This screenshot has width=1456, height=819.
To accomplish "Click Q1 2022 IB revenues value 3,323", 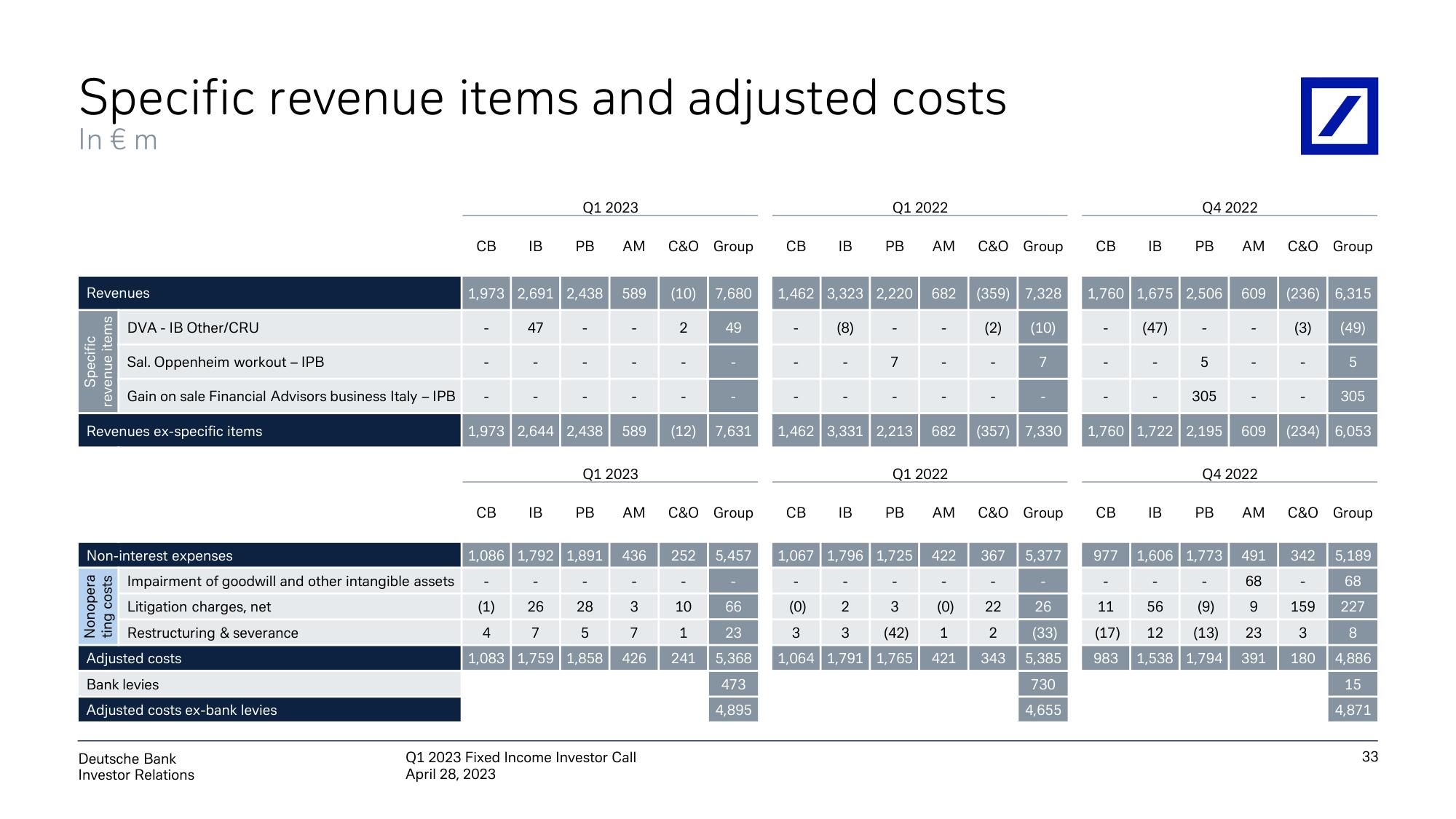I will tap(845, 293).
